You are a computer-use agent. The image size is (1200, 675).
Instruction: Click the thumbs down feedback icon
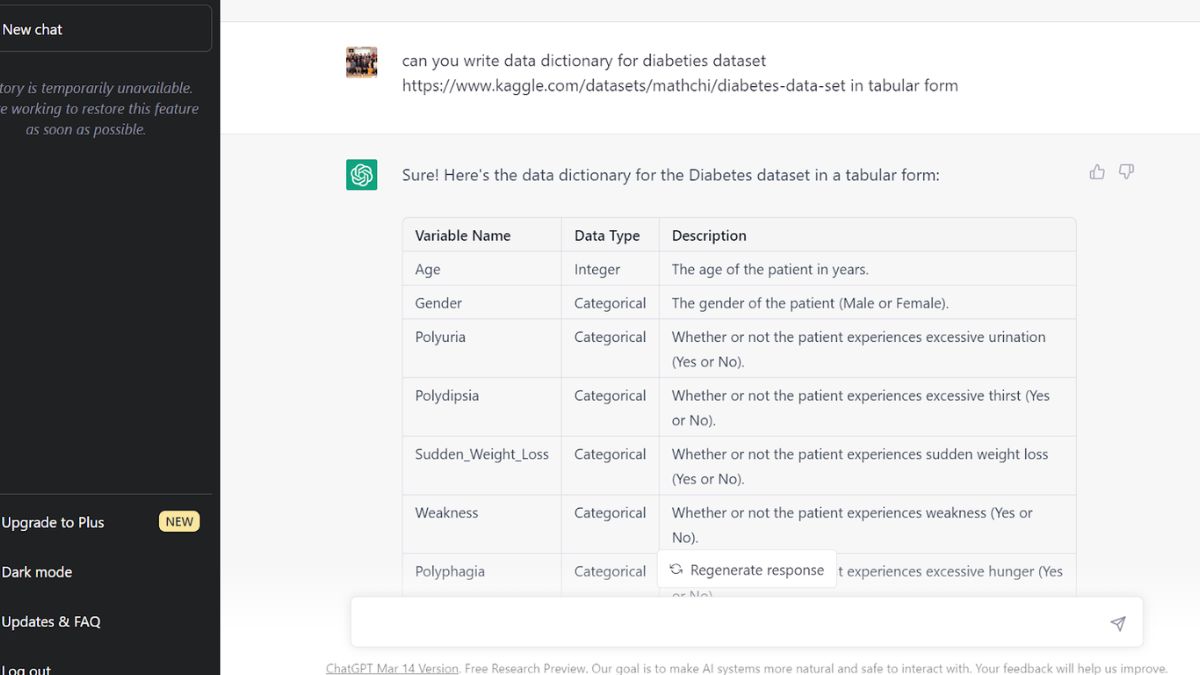tap(1126, 172)
